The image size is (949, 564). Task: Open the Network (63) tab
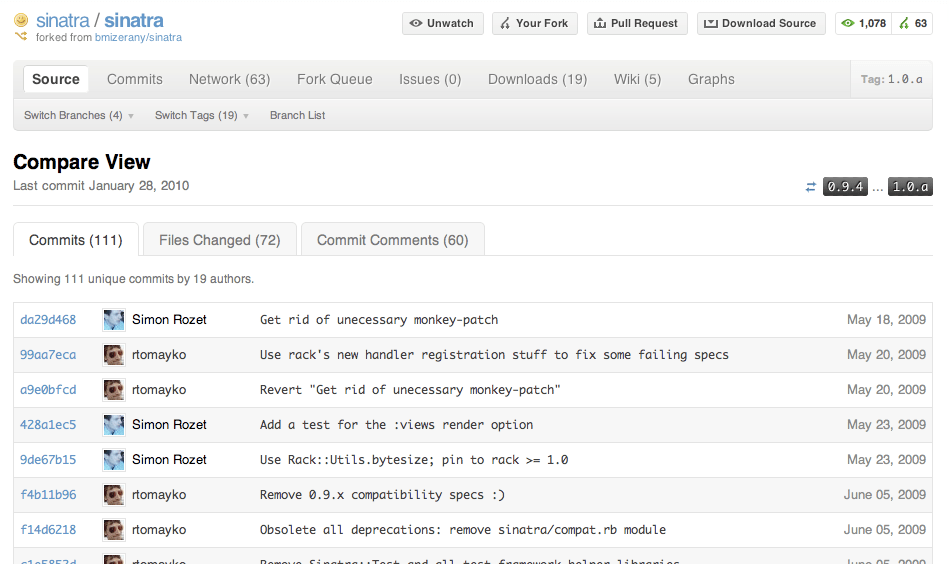click(229, 79)
